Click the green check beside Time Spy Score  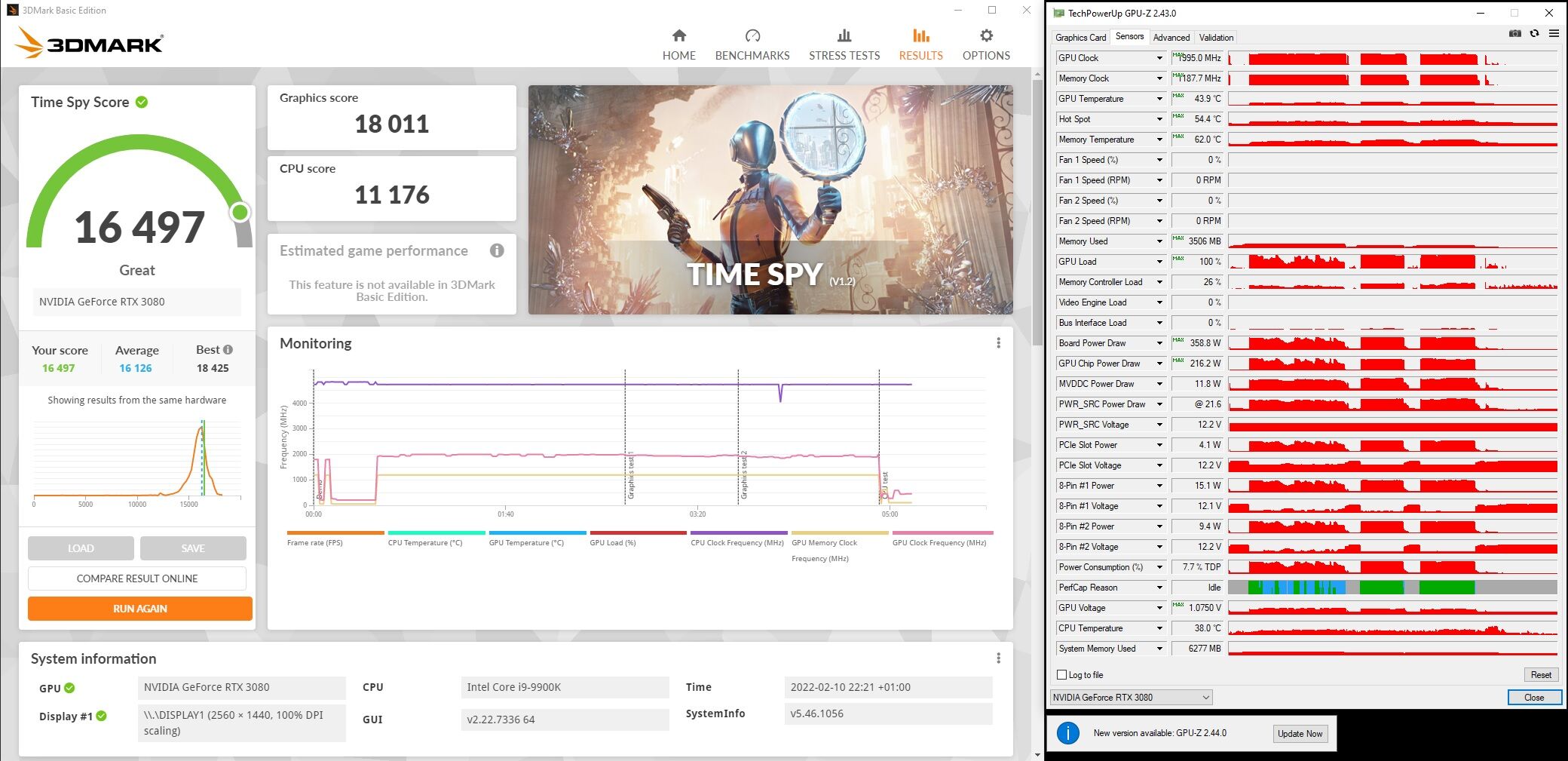[x=142, y=102]
